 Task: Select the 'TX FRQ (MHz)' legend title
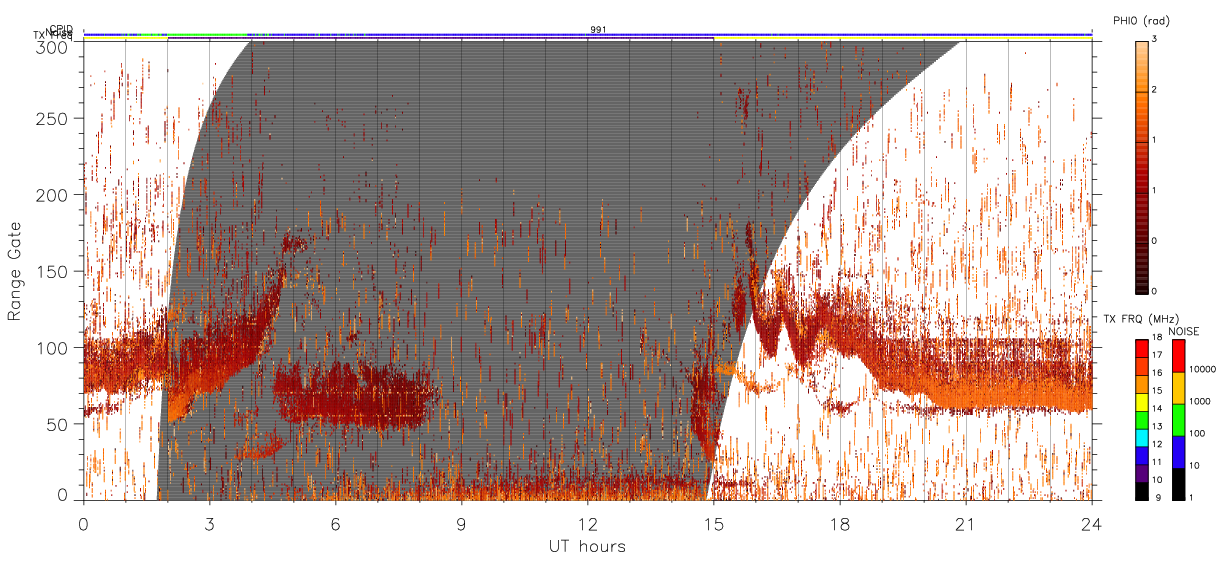[1139, 318]
